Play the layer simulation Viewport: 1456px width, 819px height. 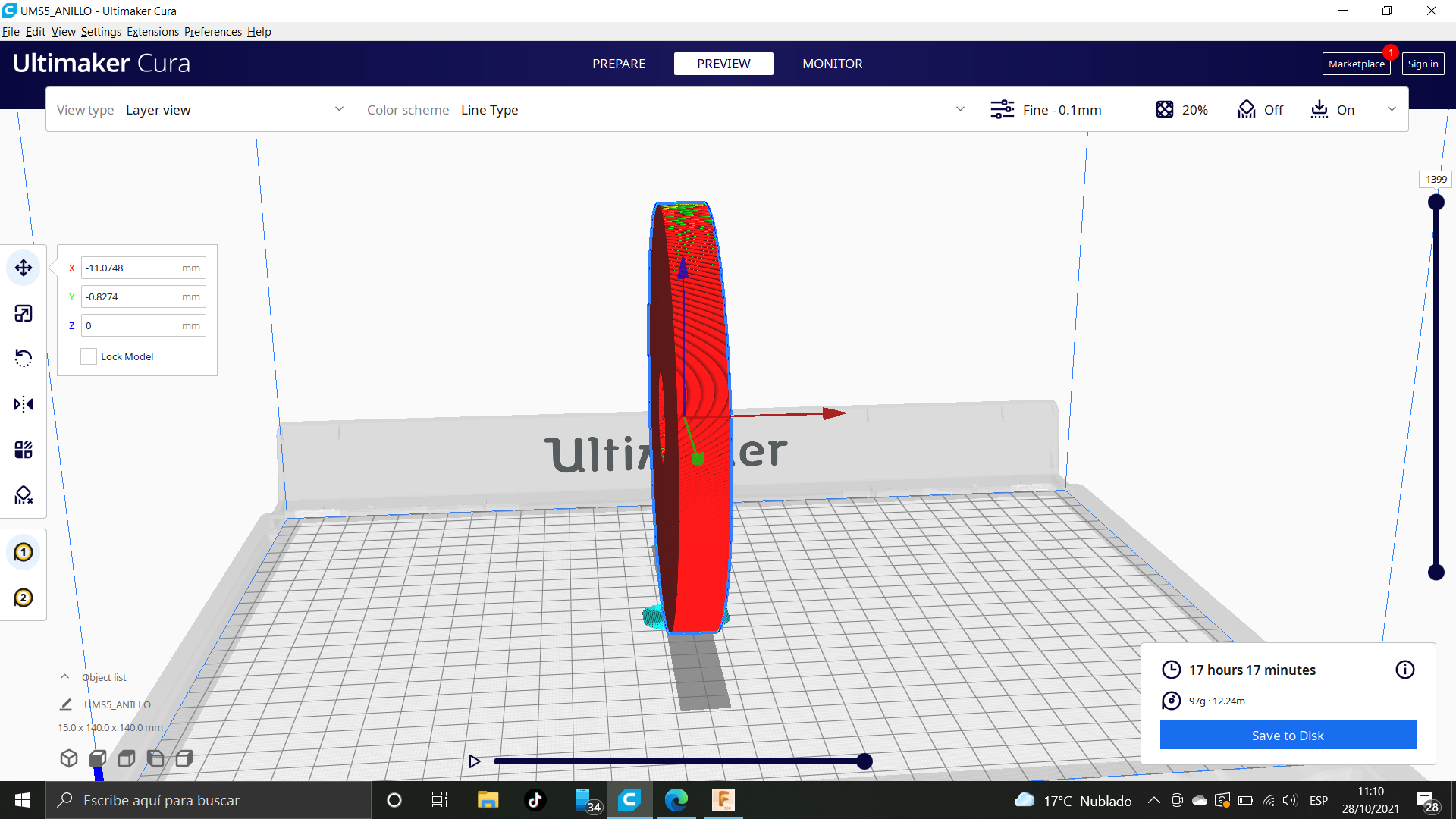click(475, 761)
